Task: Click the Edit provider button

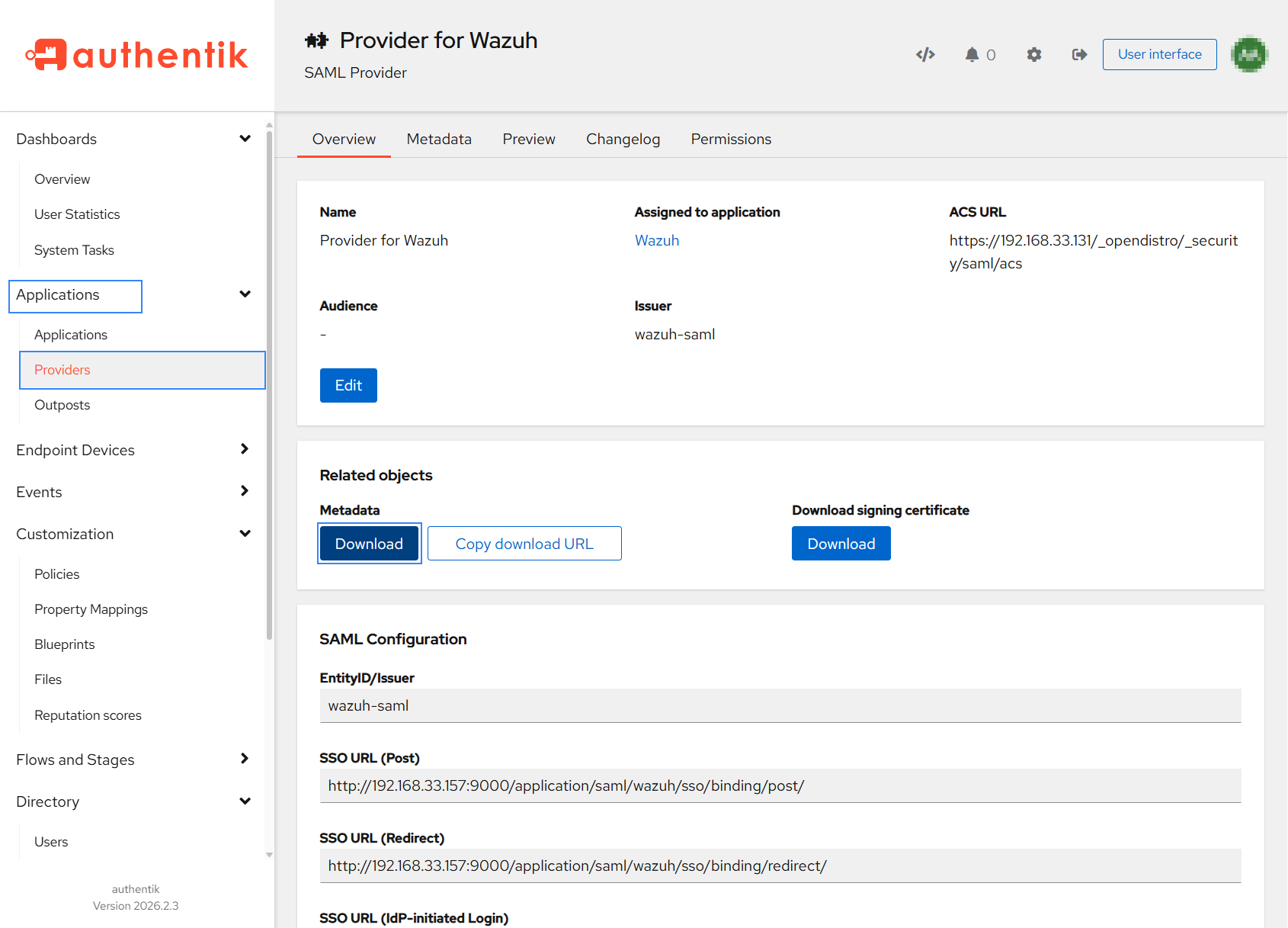Action: point(348,385)
